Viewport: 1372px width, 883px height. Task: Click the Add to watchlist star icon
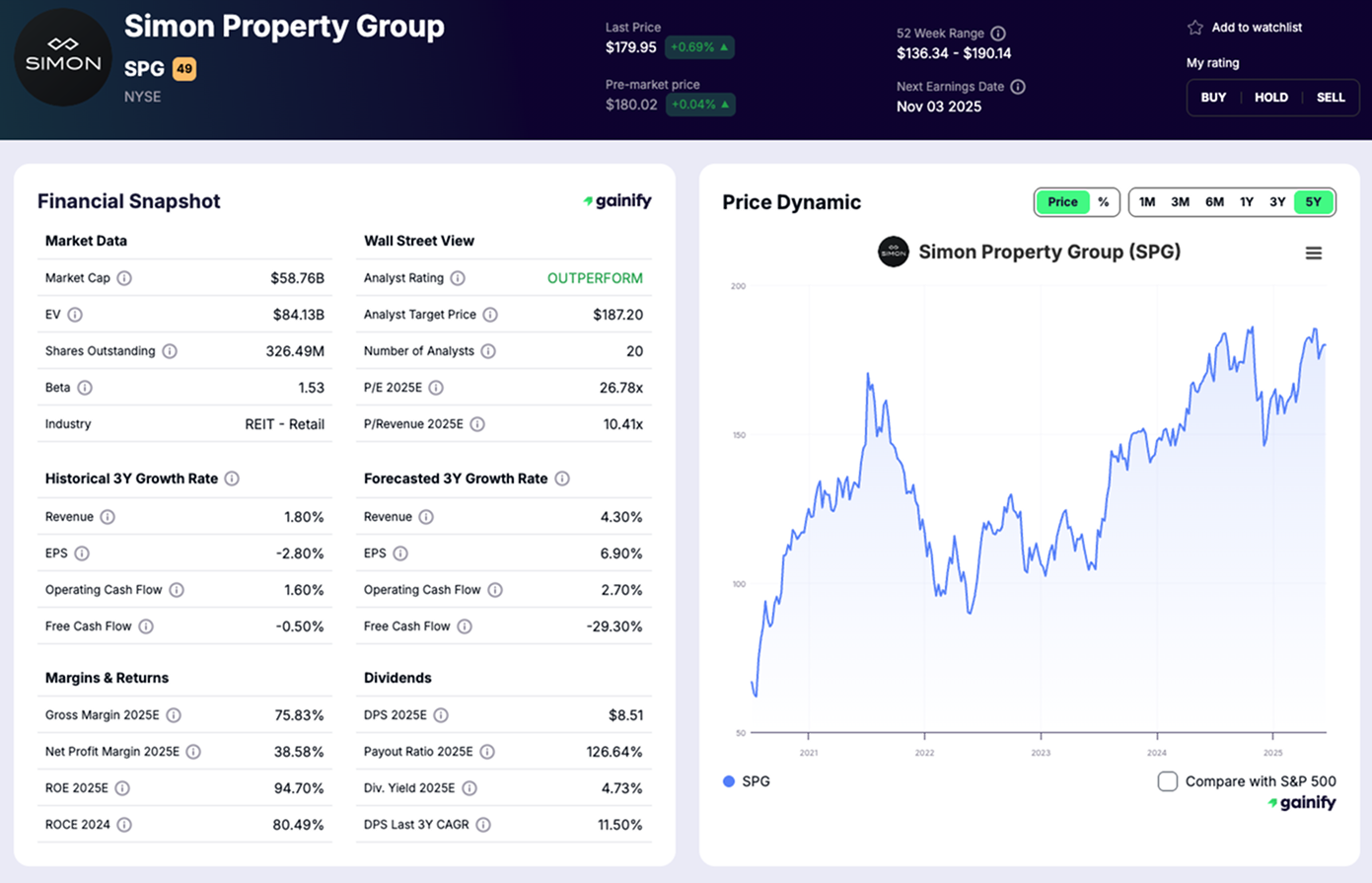[1195, 27]
